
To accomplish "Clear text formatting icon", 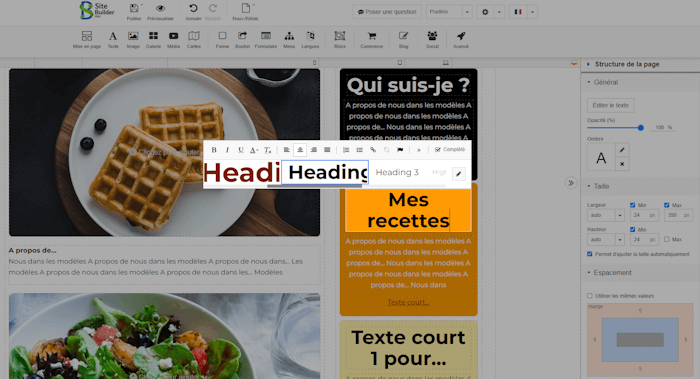I will [x=267, y=150].
